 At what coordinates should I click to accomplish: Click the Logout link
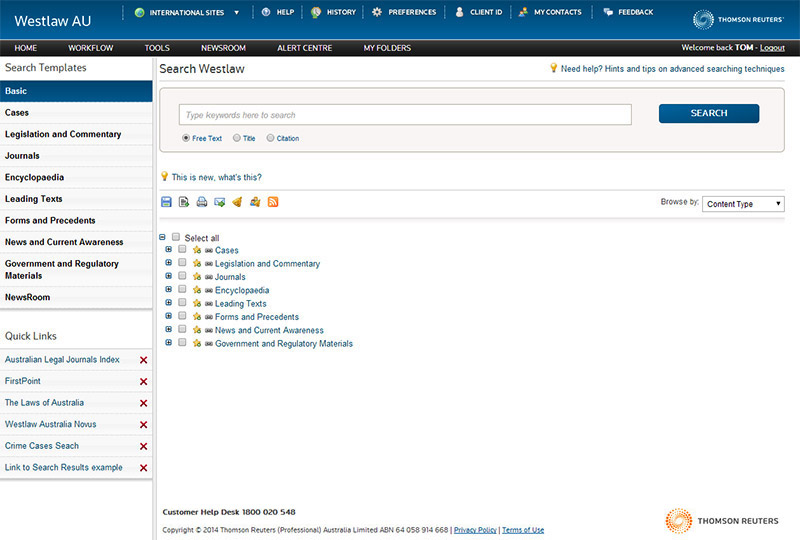772,47
